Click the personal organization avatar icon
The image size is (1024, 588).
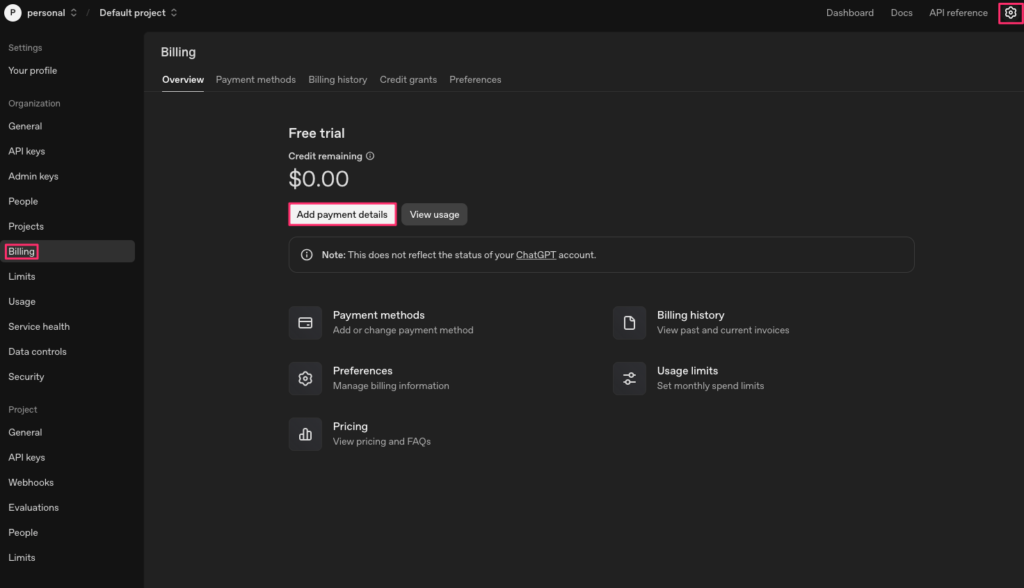click(x=13, y=13)
